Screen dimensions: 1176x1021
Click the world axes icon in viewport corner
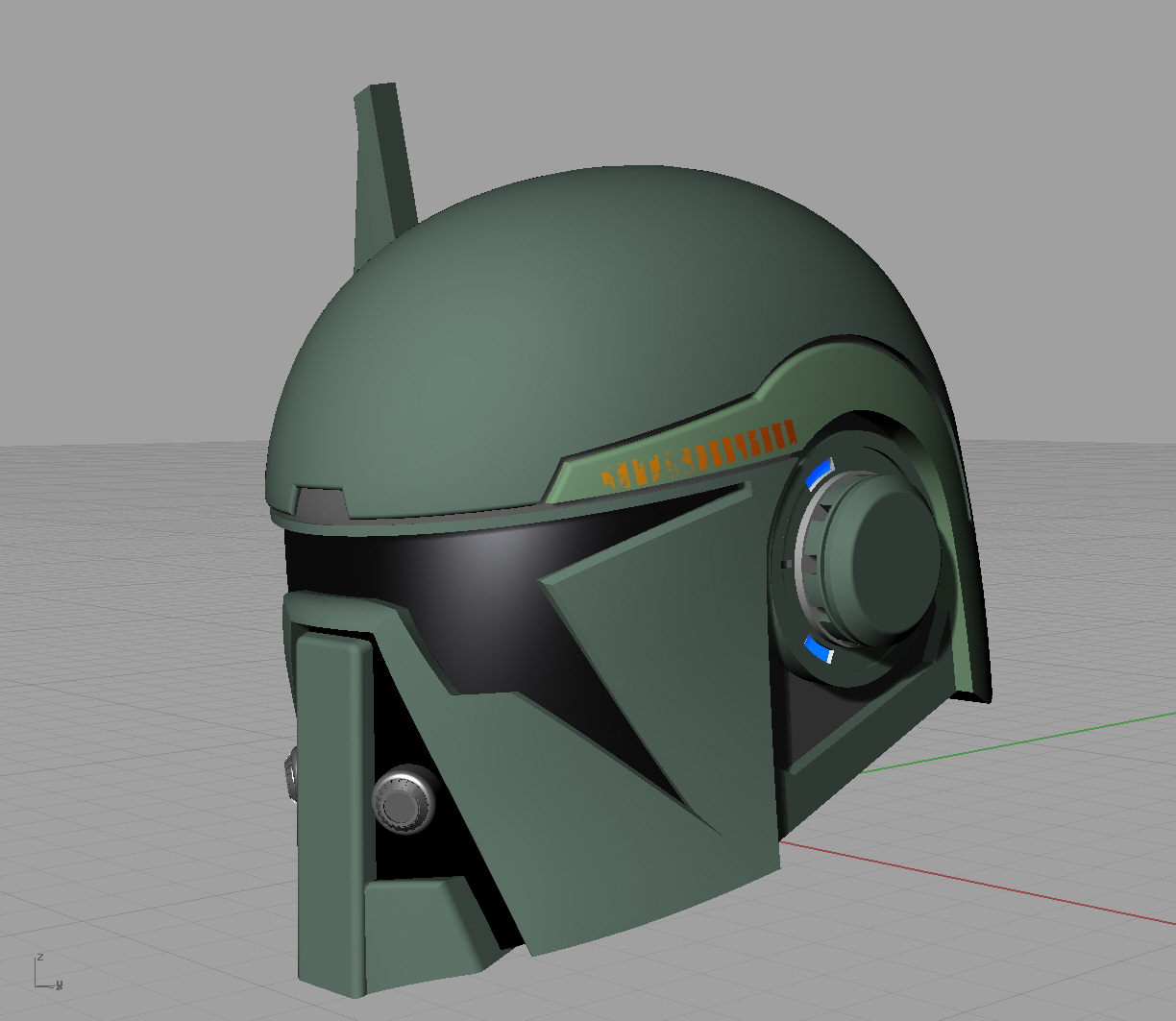(x=47, y=972)
